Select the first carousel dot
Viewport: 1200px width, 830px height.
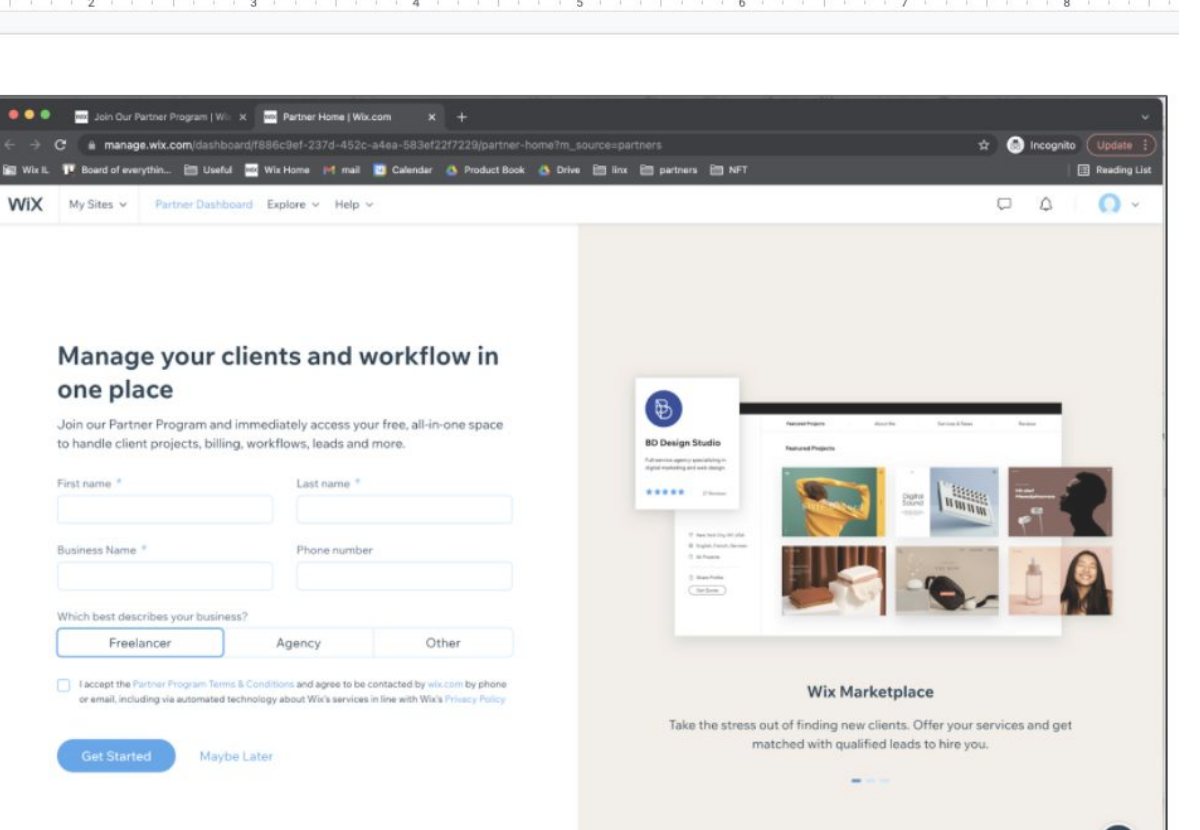point(856,780)
